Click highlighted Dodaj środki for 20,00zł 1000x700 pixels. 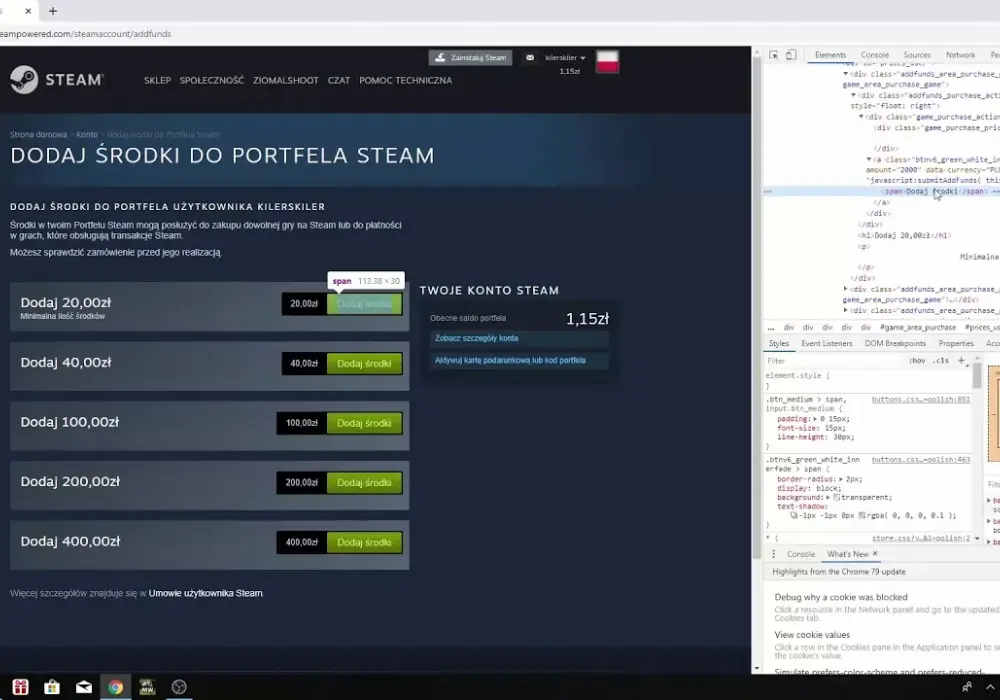(364, 303)
